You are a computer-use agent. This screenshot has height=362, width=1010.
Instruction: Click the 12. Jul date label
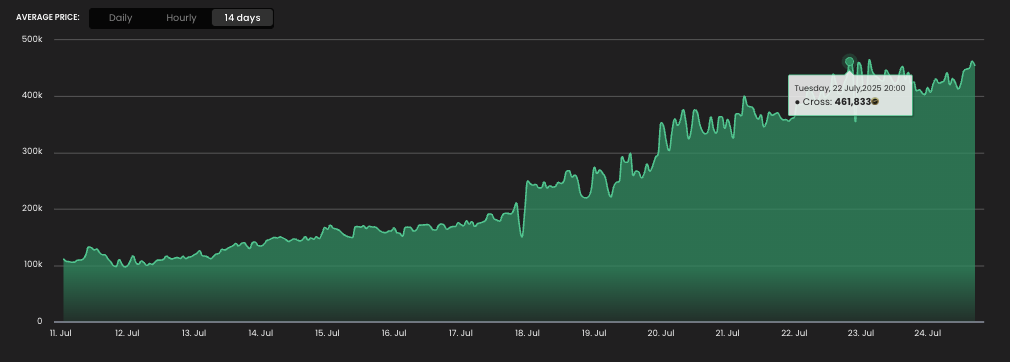tap(127, 333)
